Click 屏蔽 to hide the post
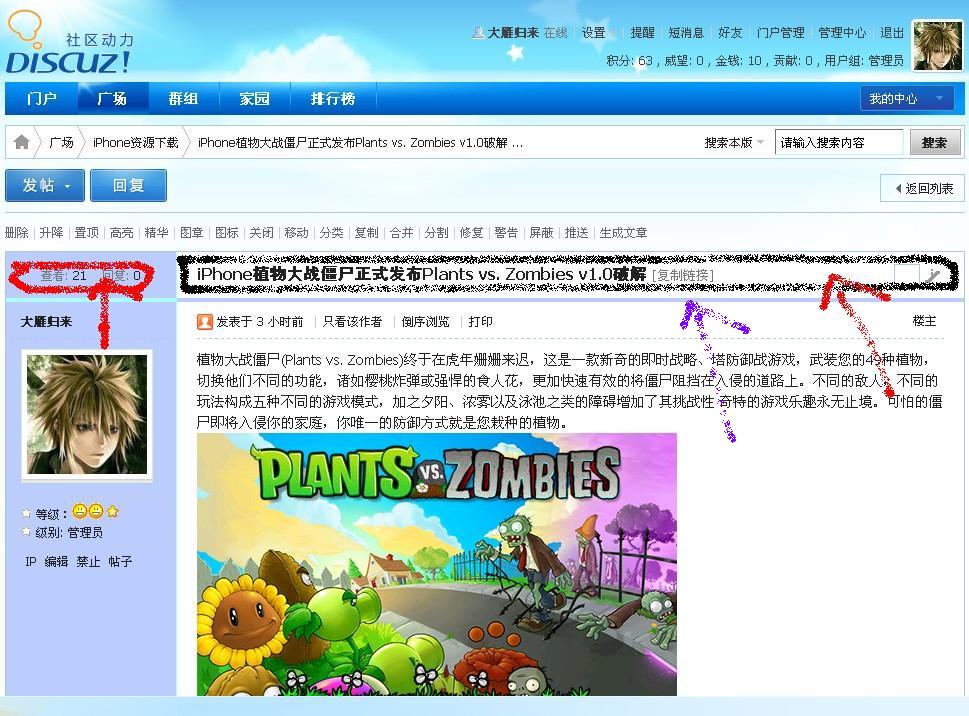 542,232
